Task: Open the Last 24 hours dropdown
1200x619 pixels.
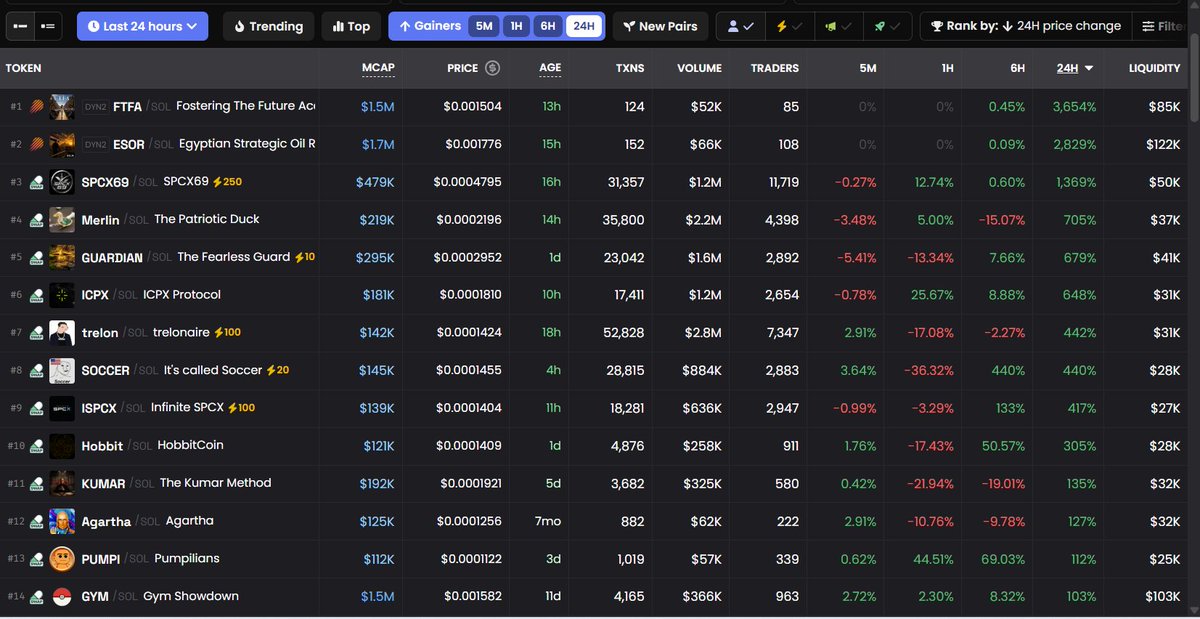Action: pyautogui.click(x=142, y=26)
